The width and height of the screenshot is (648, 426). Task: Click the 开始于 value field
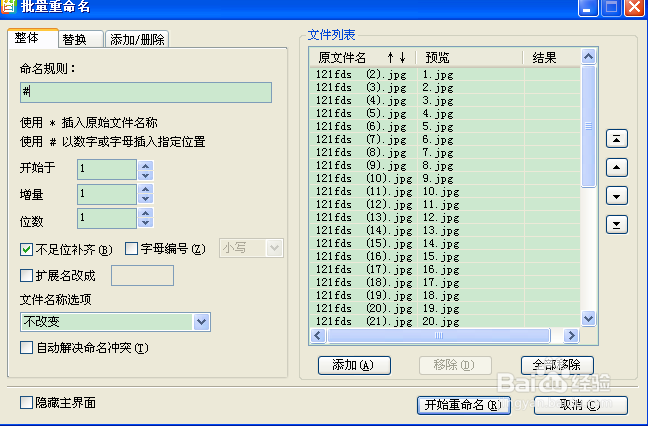click(x=107, y=170)
